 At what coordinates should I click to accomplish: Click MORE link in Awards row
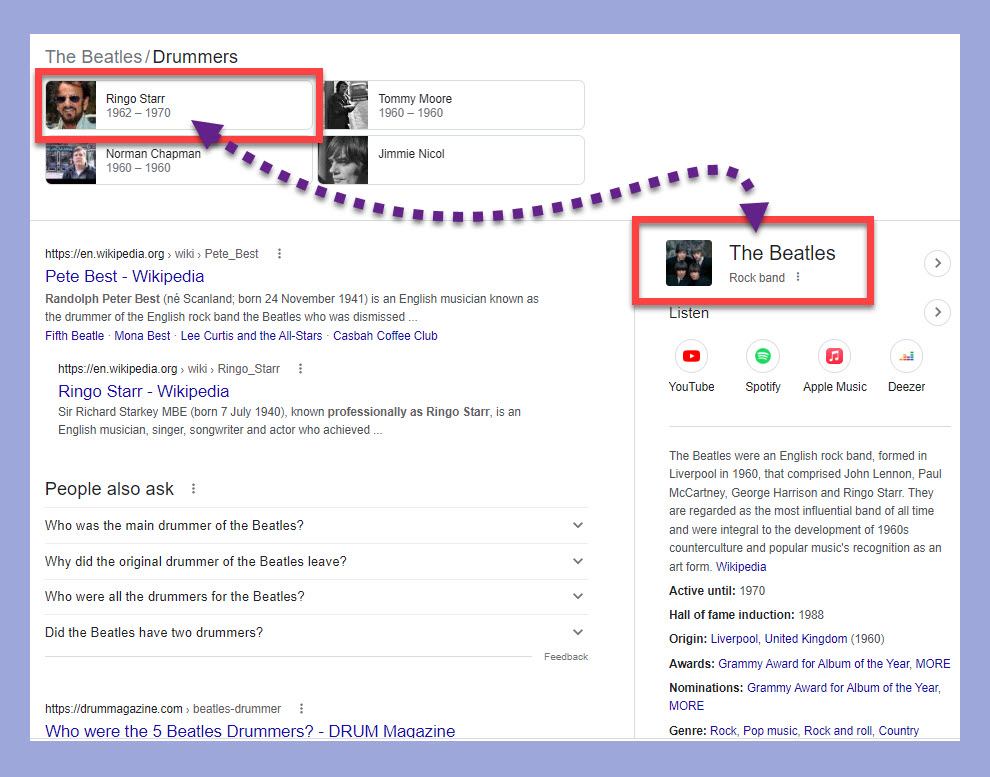(x=933, y=664)
